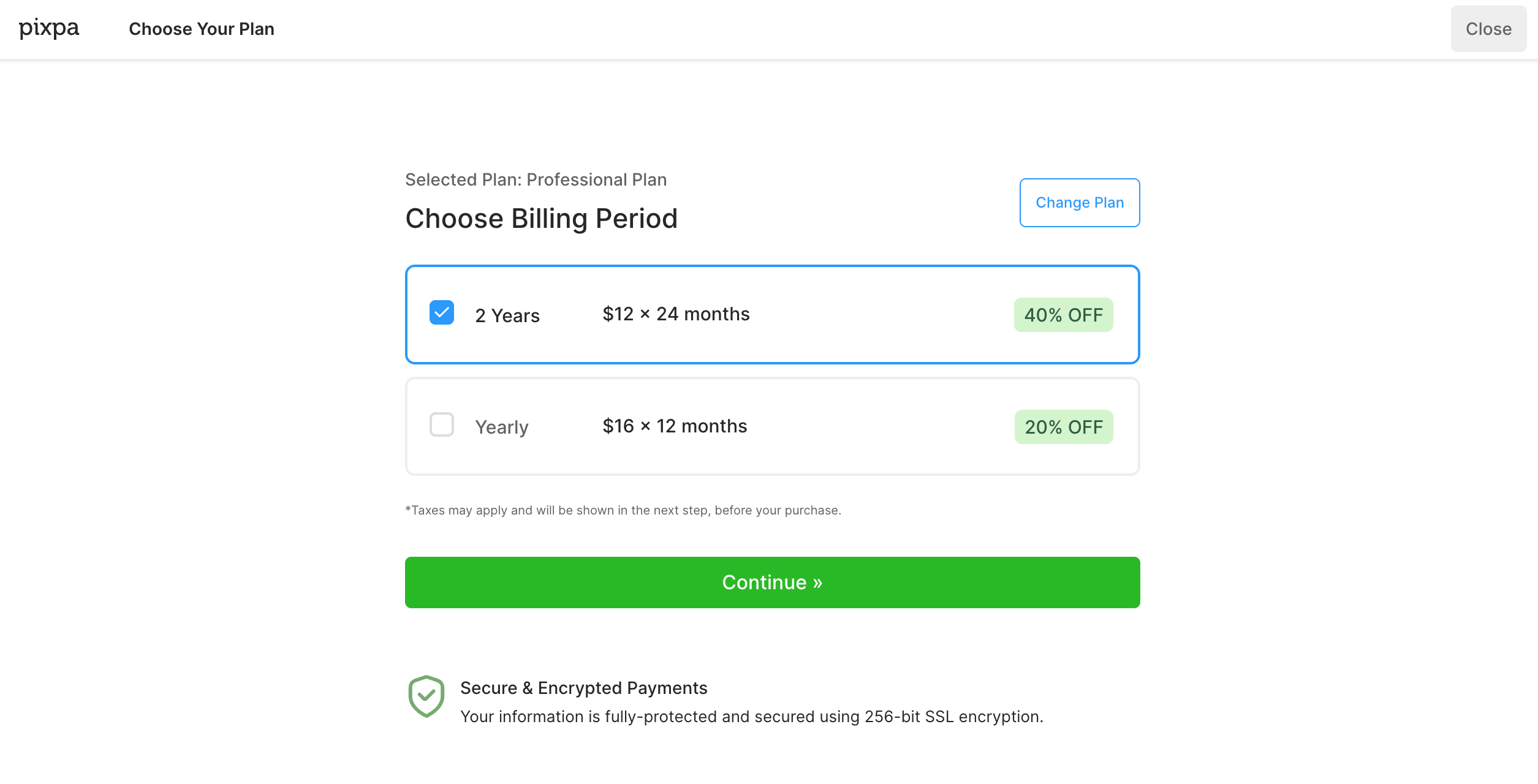This screenshot has height=784, width=1538.
Task: Click the pixpa logo
Action: 49,29
